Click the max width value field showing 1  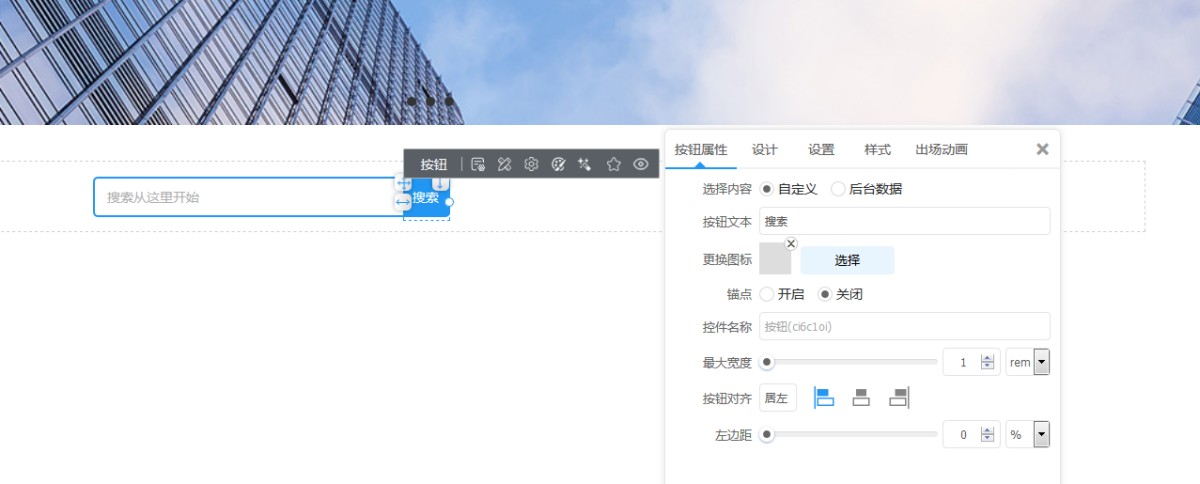(x=962, y=363)
